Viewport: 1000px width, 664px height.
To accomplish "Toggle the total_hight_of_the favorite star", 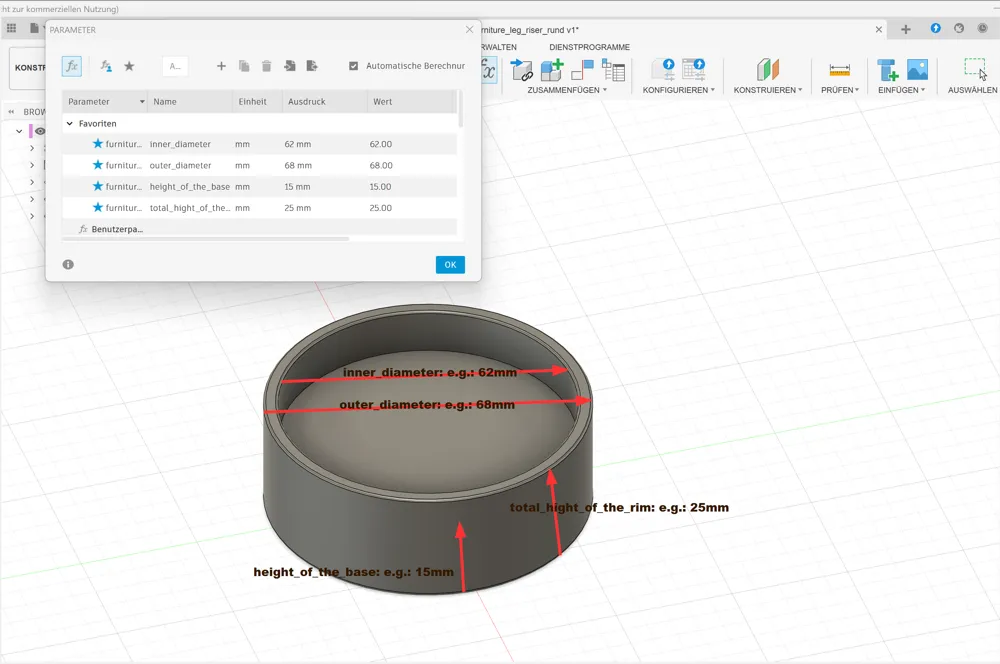I will tap(98, 207).
